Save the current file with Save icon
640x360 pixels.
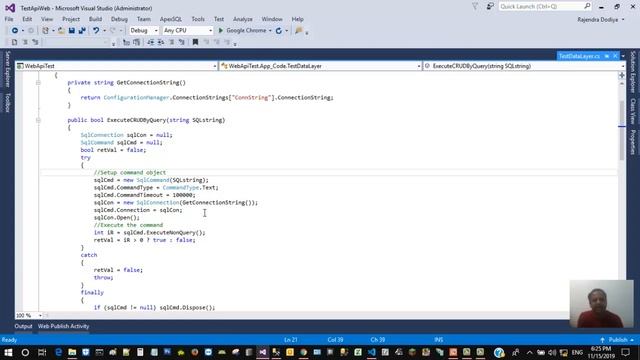[x=72, y=31]
